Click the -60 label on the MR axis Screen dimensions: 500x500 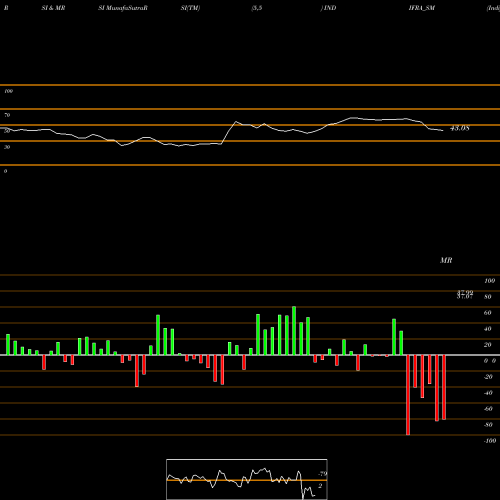(488, 409)
